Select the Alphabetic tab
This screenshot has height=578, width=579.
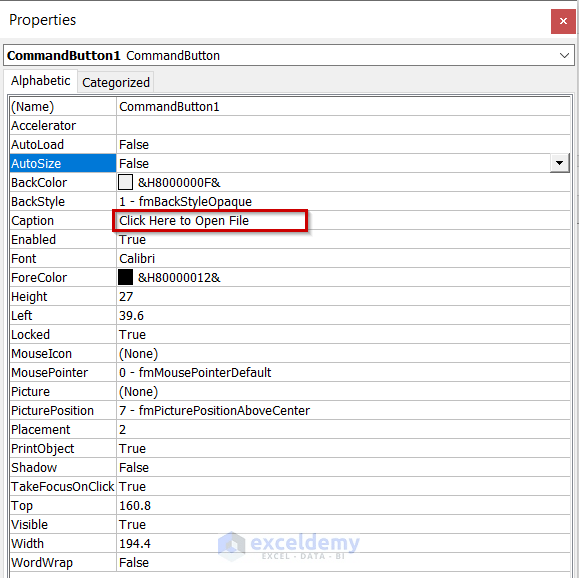pyautogui.click(x=41, y=81)
